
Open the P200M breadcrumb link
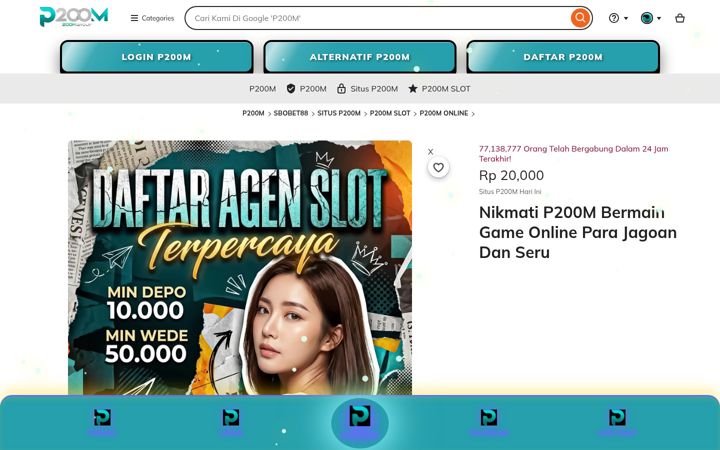pyautogui.click(x=253, y=113)
